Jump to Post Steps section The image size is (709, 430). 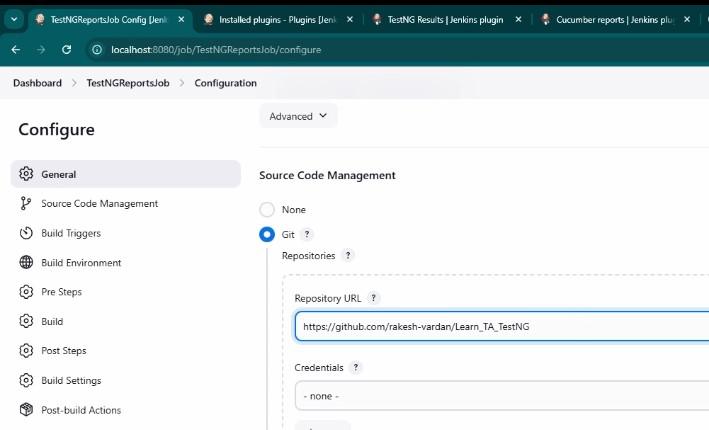pyautogui.click(x=126, y=350)
